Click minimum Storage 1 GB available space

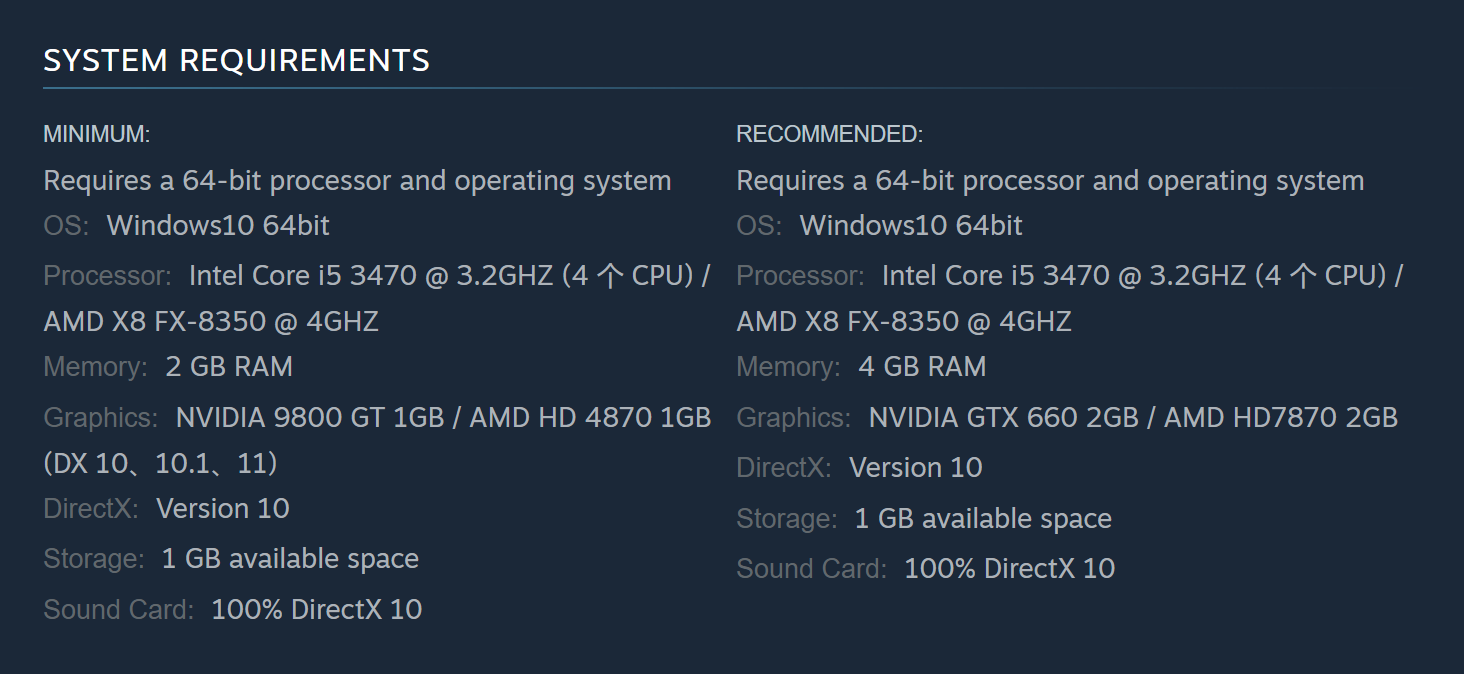[x=290, y=559]
